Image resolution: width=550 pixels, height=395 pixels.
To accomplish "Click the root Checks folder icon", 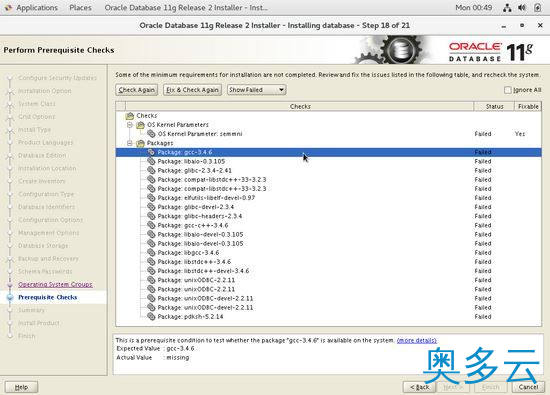I will coord(130,115).
